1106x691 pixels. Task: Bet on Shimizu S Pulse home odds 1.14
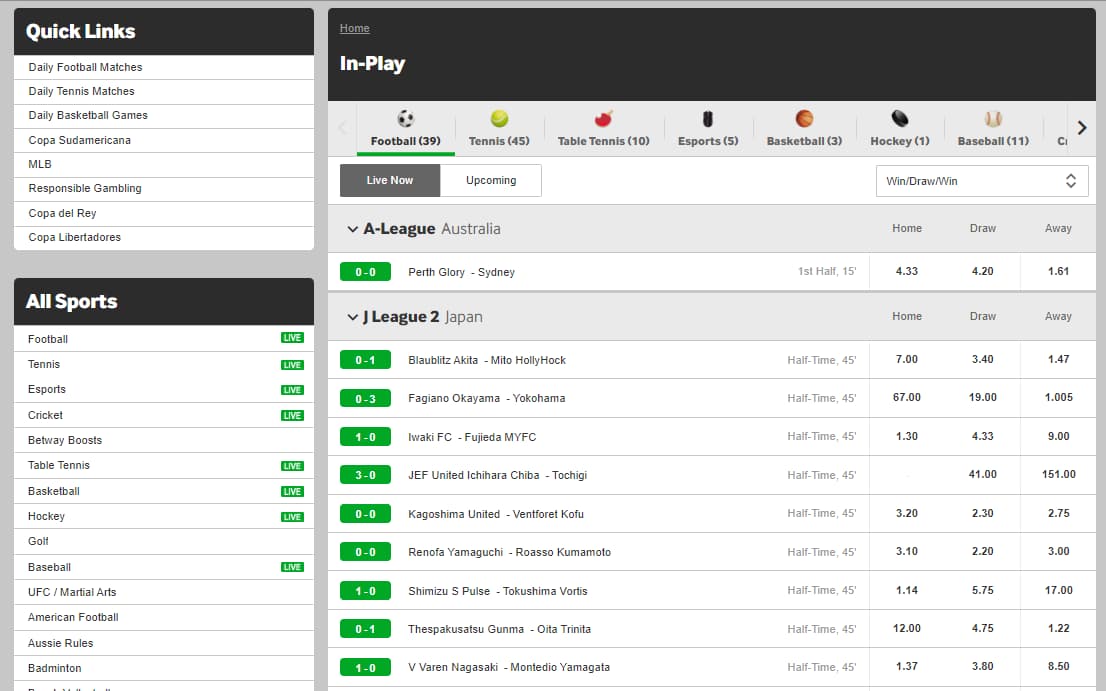[907, 590]
